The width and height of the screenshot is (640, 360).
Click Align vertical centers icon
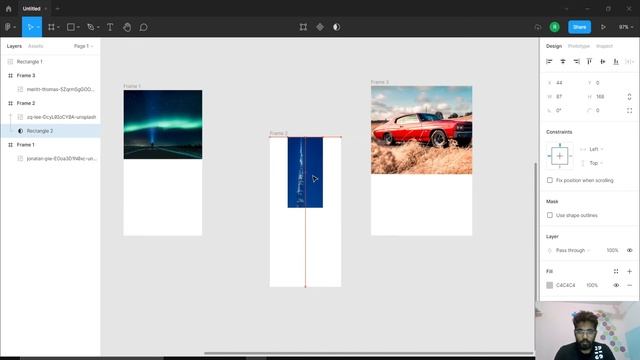(602, 61)
